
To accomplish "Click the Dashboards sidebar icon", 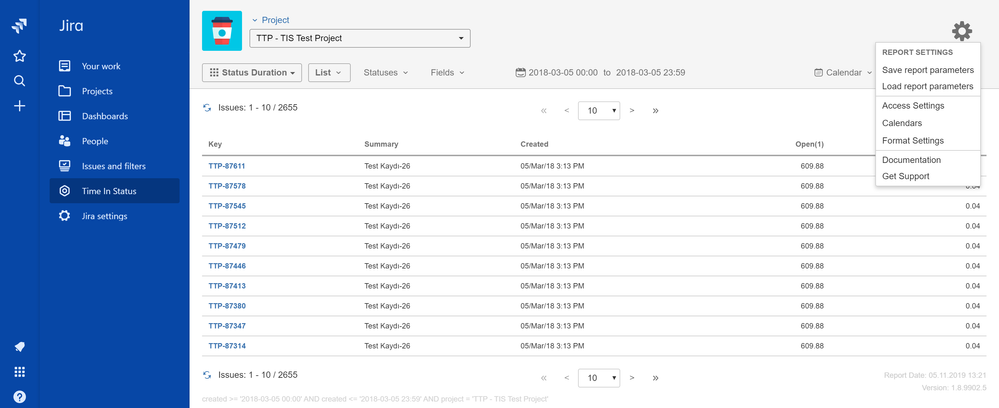I will pyautogui.click(x=64, y=116).
